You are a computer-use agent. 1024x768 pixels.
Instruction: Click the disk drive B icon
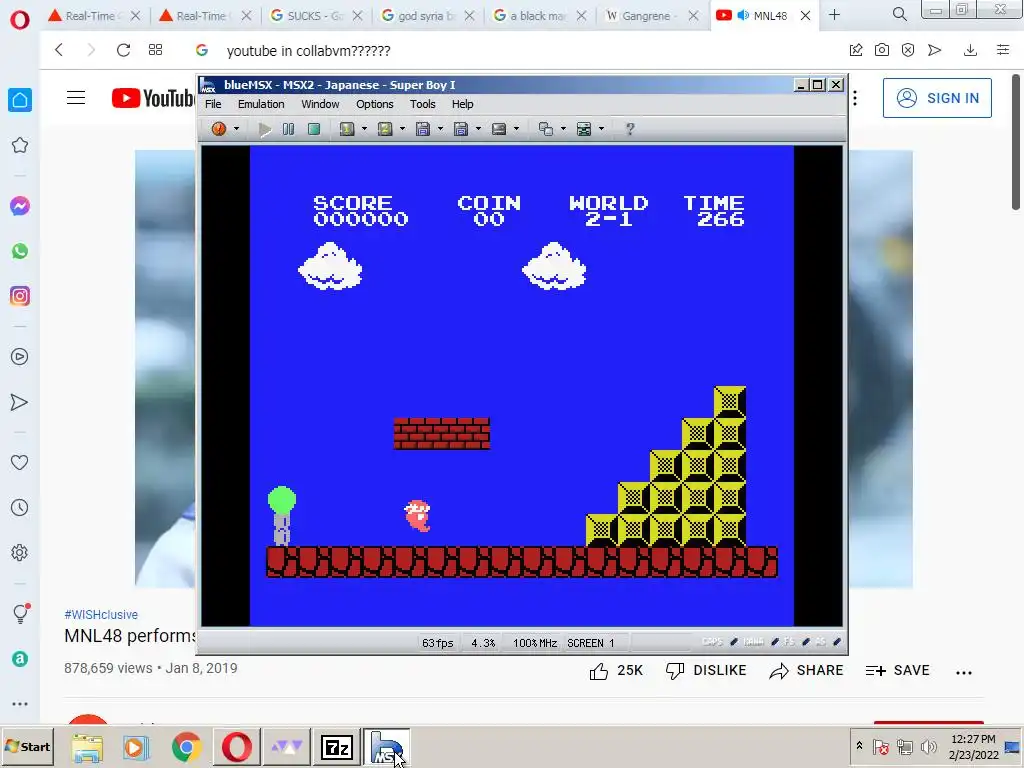click(x=460, y=129)
